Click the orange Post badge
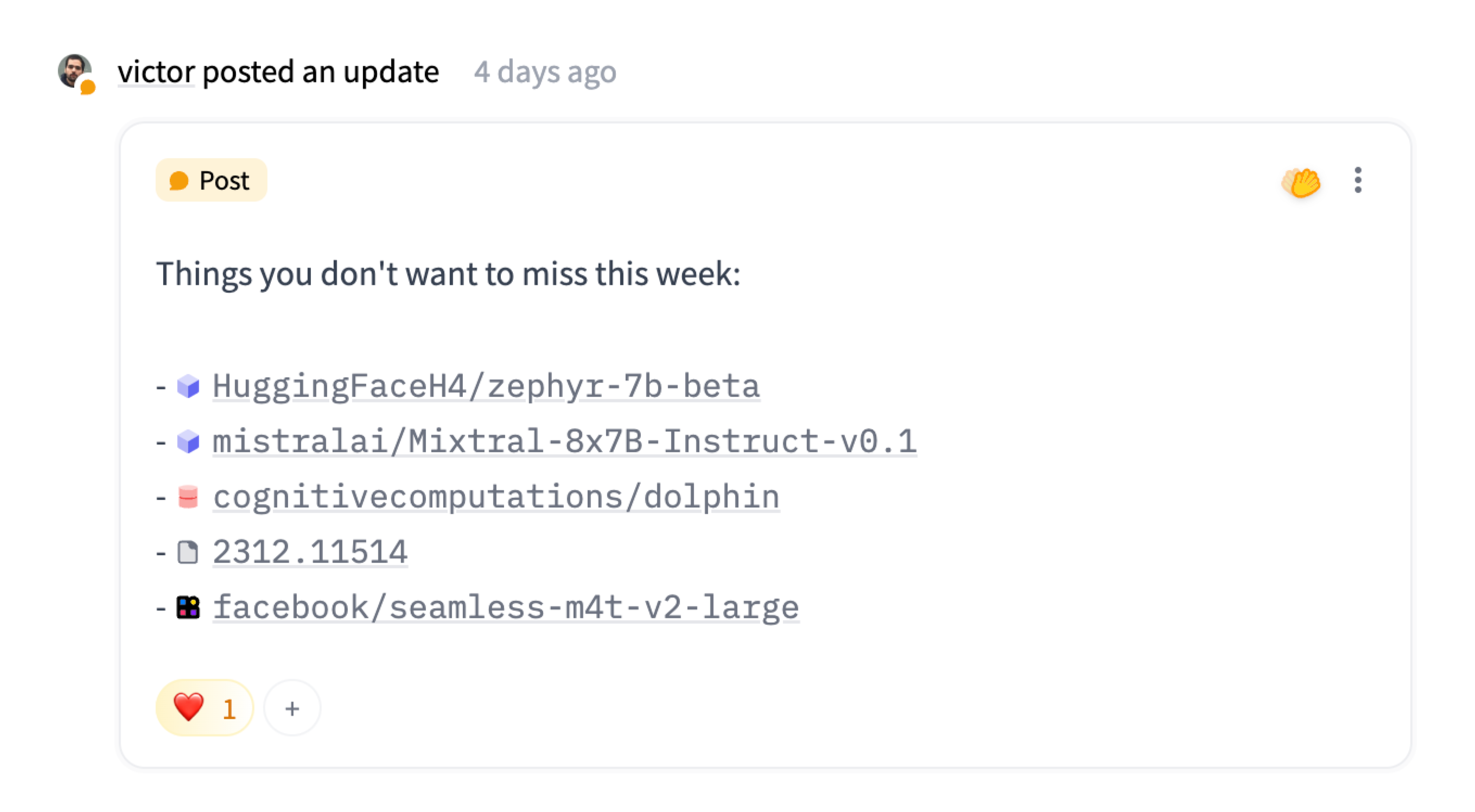Image resolution: width=1475 pixels, height=812 pixels. pyautogui.click(x=211, y=181)
